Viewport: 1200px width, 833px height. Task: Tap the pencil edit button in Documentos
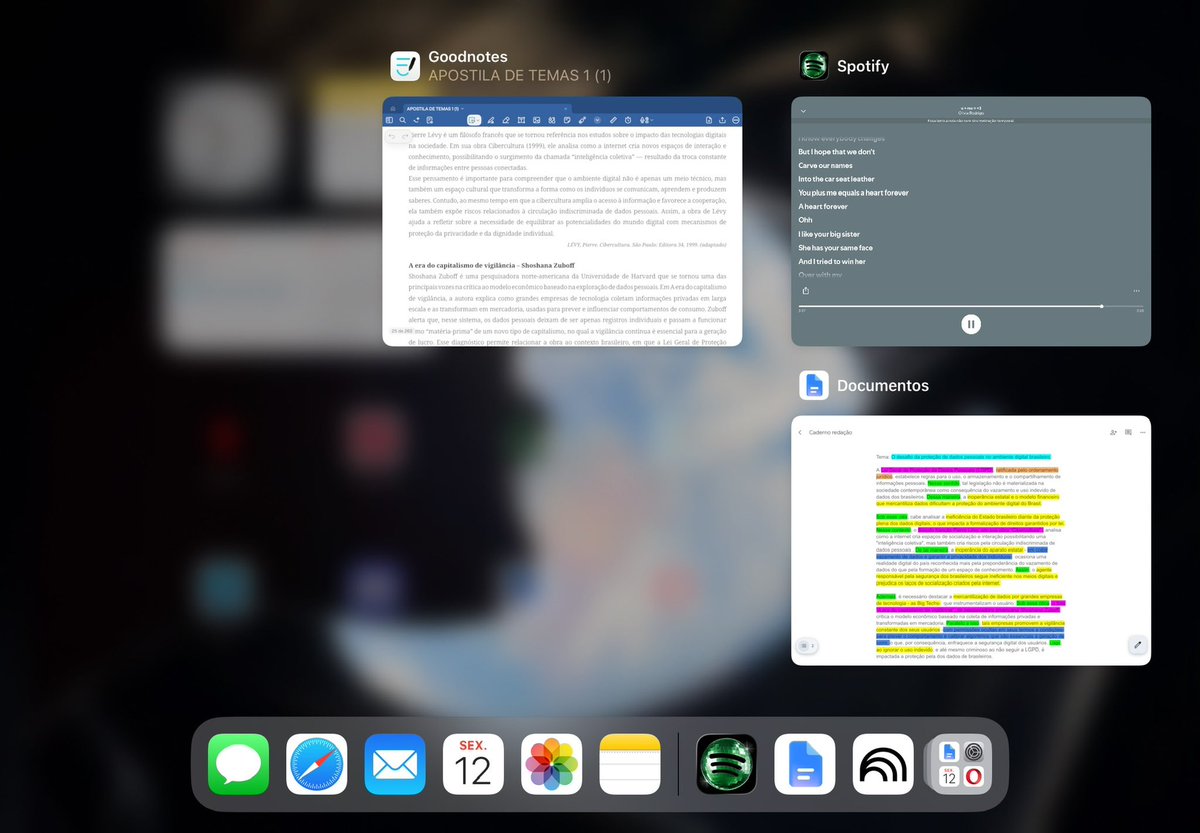point(1136,646)
